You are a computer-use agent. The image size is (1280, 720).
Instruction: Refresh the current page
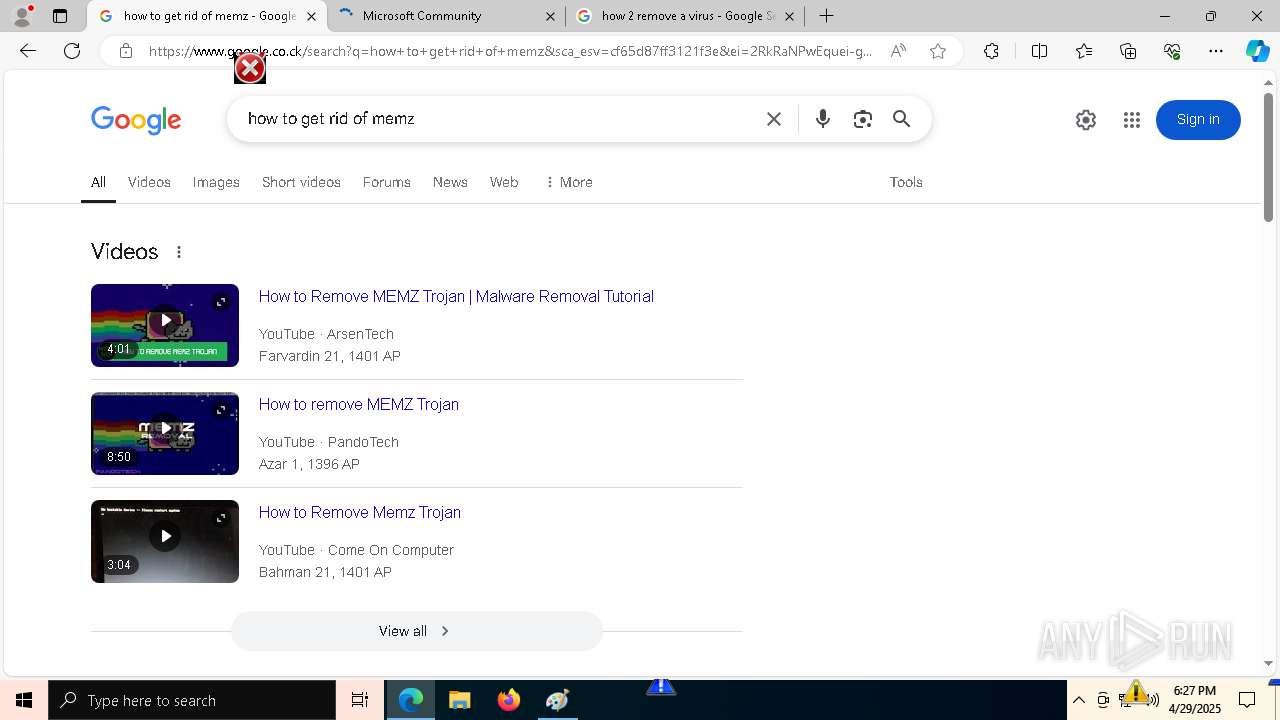click(x=72, y=51)
